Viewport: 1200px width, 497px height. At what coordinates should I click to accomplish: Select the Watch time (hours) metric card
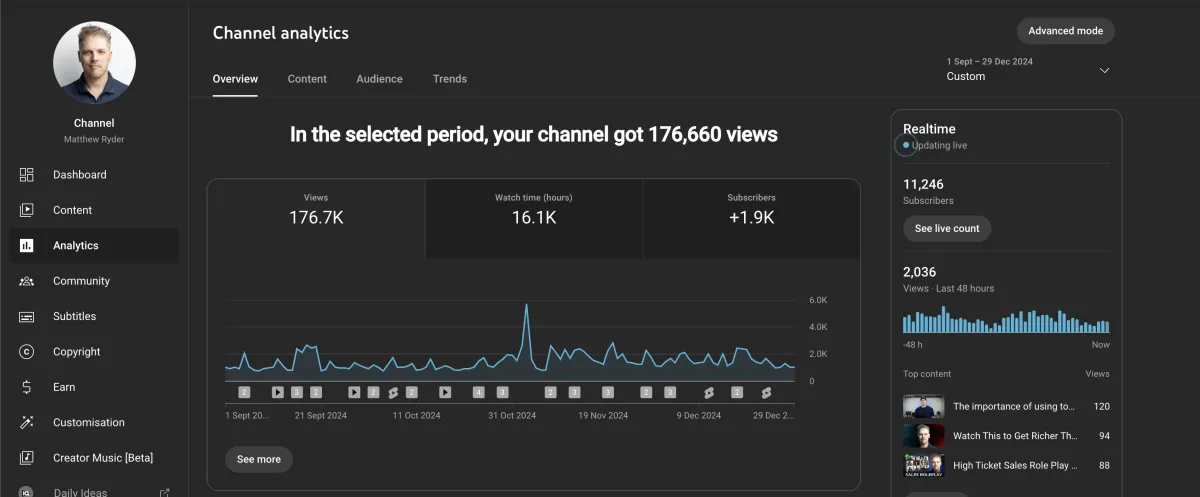(x=533, y=217)
